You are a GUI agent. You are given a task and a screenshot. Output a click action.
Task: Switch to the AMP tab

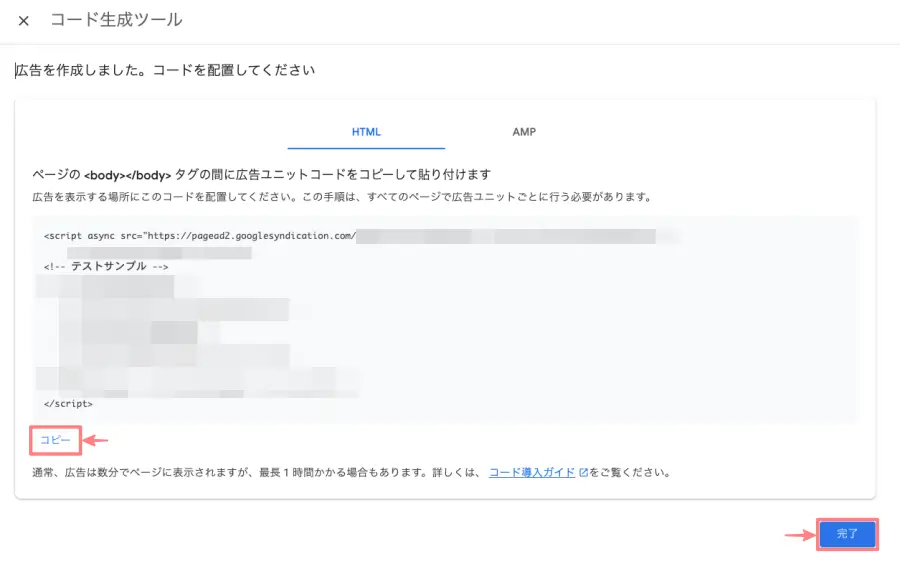524,132
